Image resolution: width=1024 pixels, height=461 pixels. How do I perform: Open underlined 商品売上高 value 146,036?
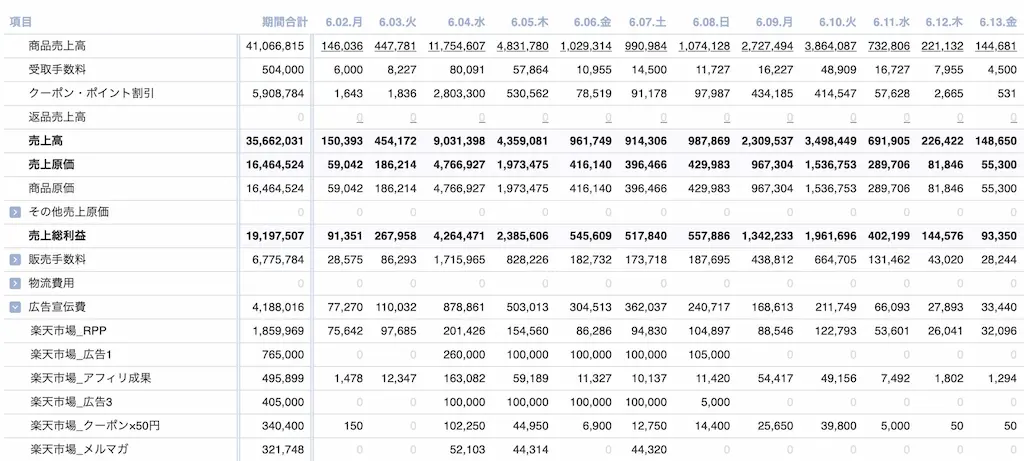click(342, 46)
